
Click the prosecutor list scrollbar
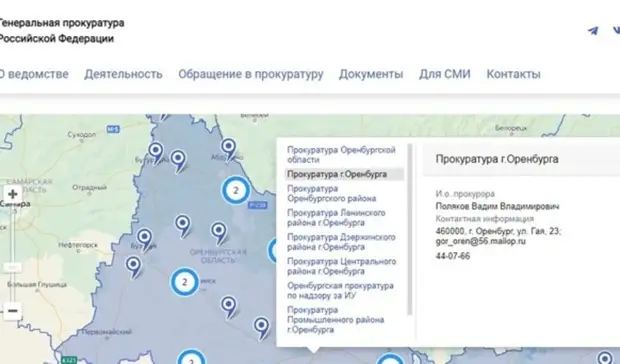coord(410,229)
